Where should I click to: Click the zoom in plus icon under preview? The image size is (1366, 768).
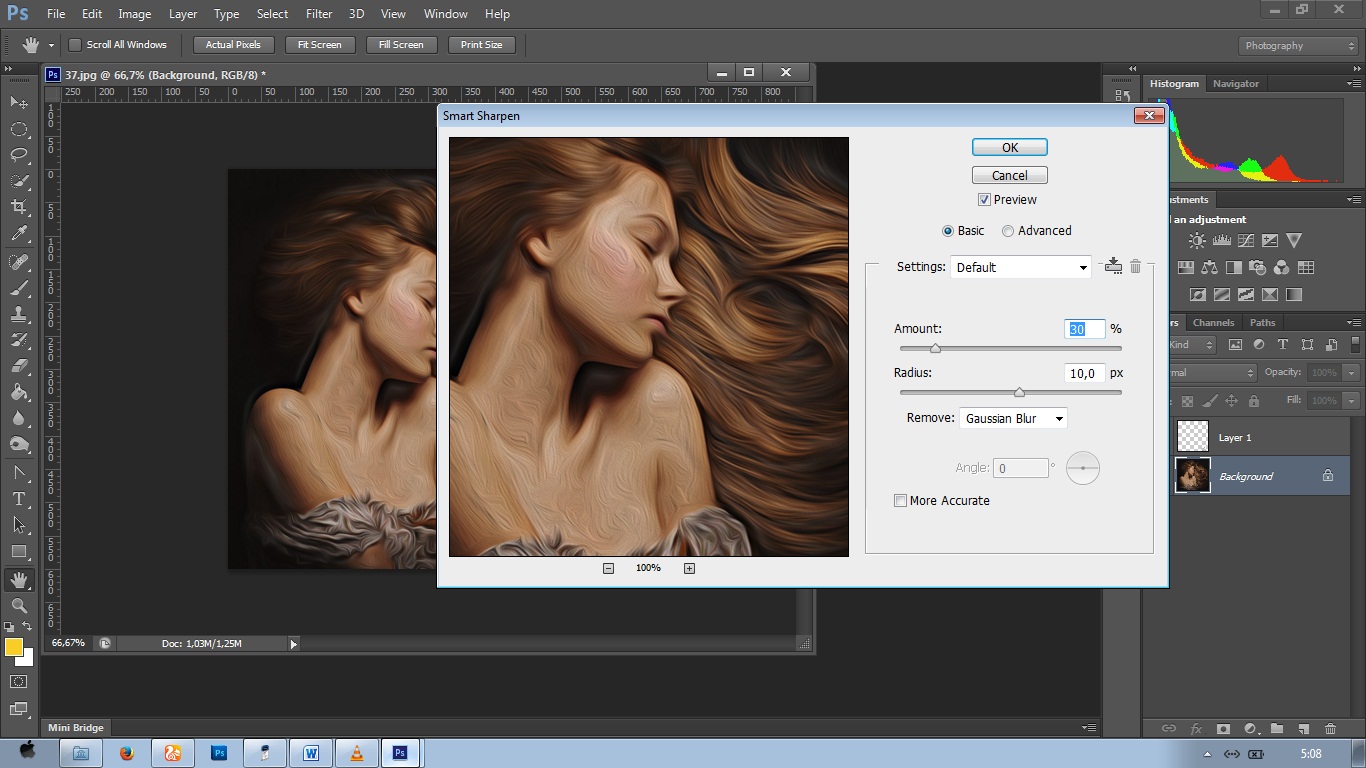(689, 568)
